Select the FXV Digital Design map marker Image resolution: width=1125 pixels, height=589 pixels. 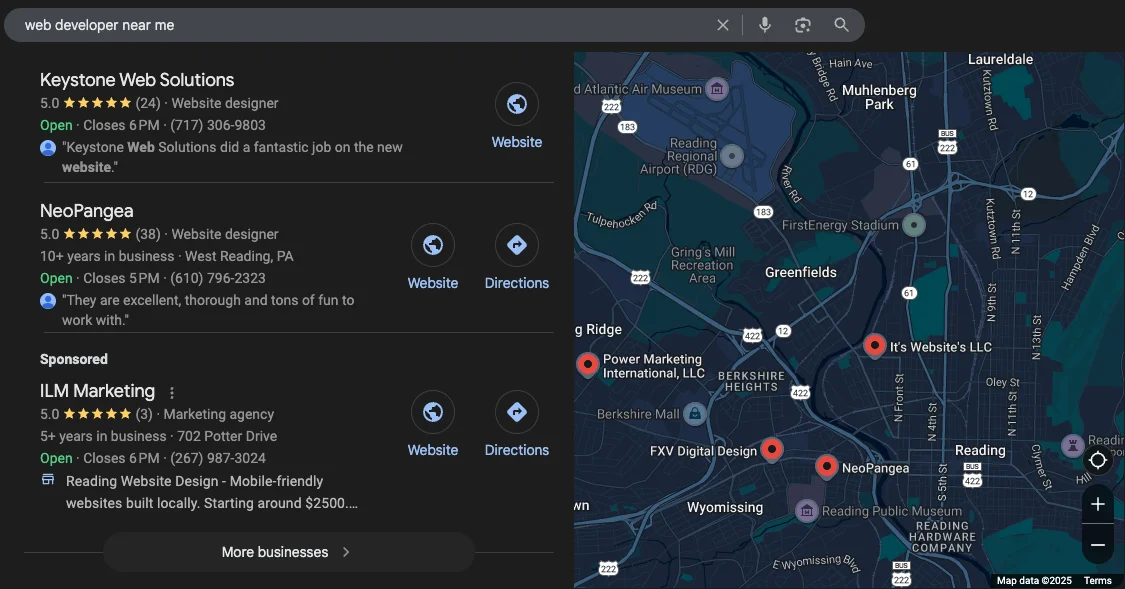point(772,449)
